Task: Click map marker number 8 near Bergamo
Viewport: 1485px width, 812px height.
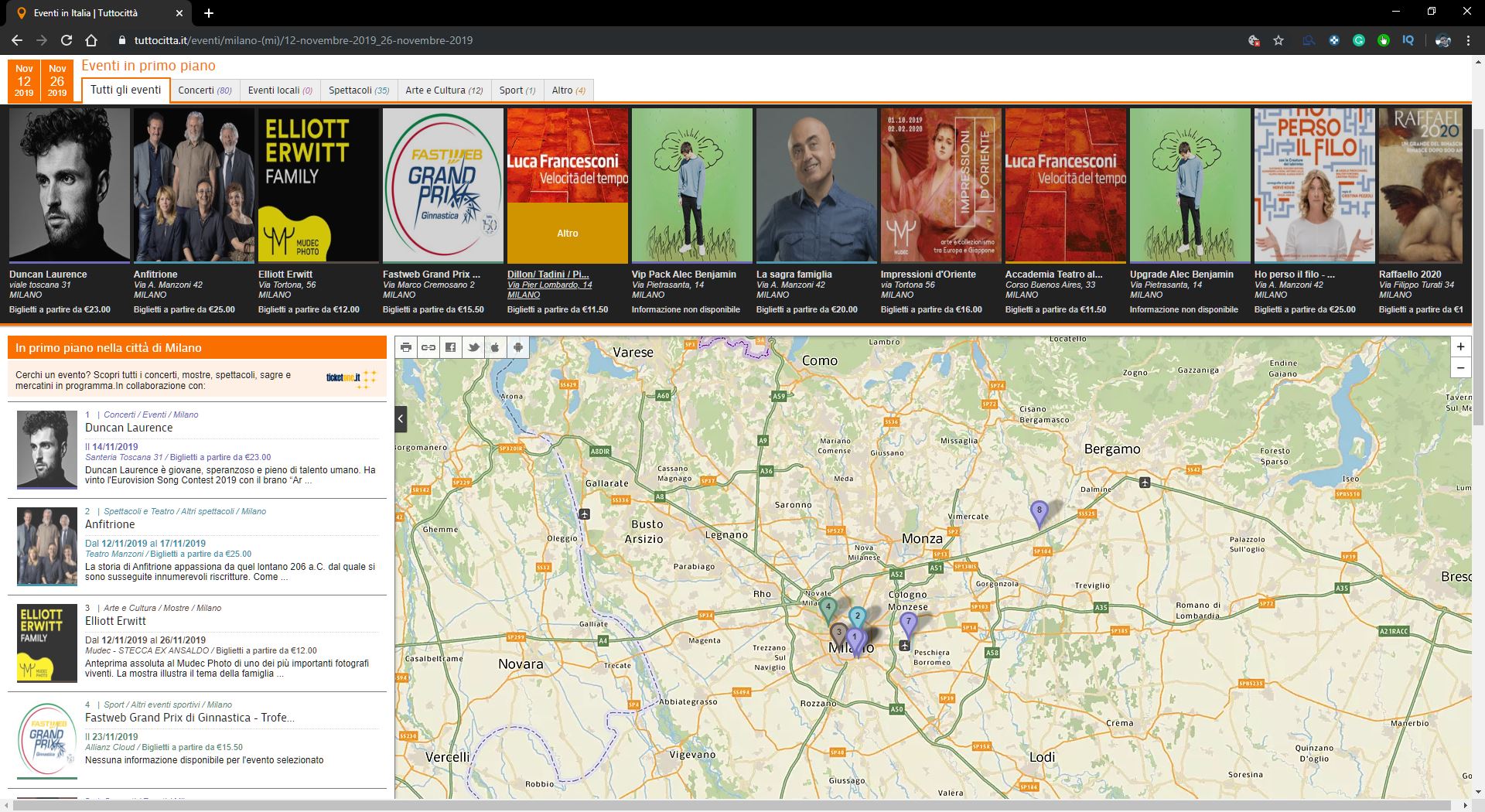Action: [x=1039, y=512]
